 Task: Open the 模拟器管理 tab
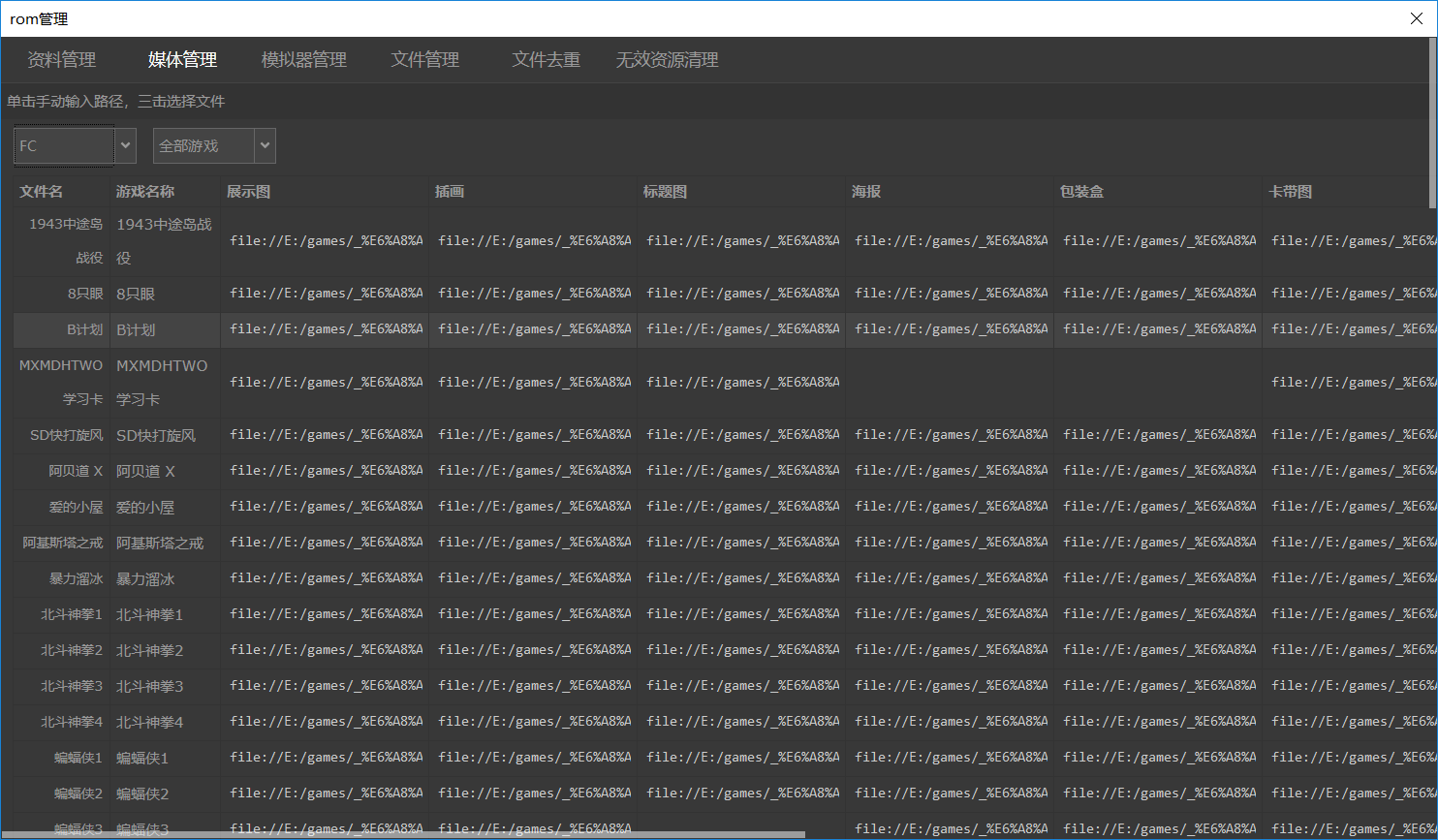(x=303, y=60)
